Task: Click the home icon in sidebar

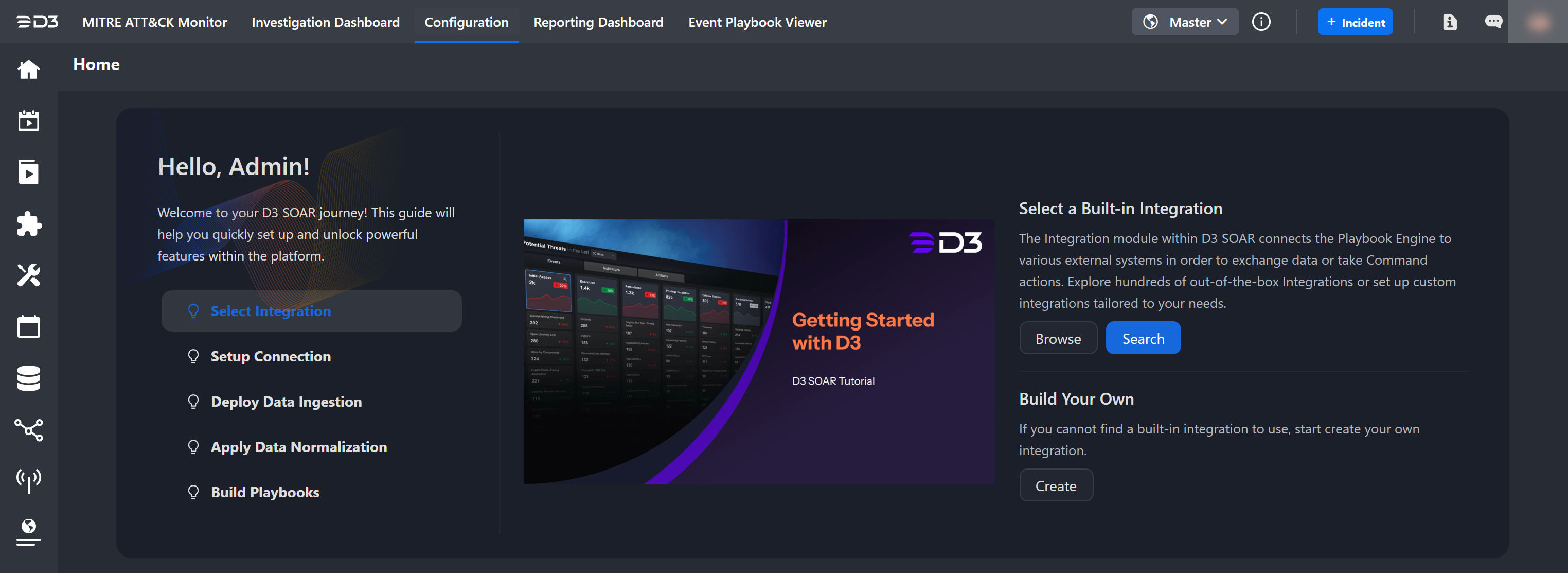Action: tap(29, 70)
